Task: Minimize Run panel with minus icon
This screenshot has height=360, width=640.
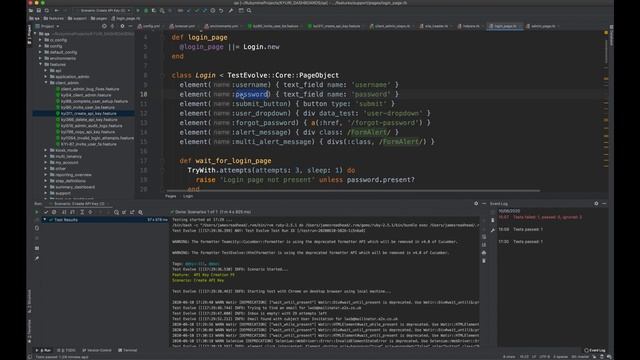Action: (484, 203)
